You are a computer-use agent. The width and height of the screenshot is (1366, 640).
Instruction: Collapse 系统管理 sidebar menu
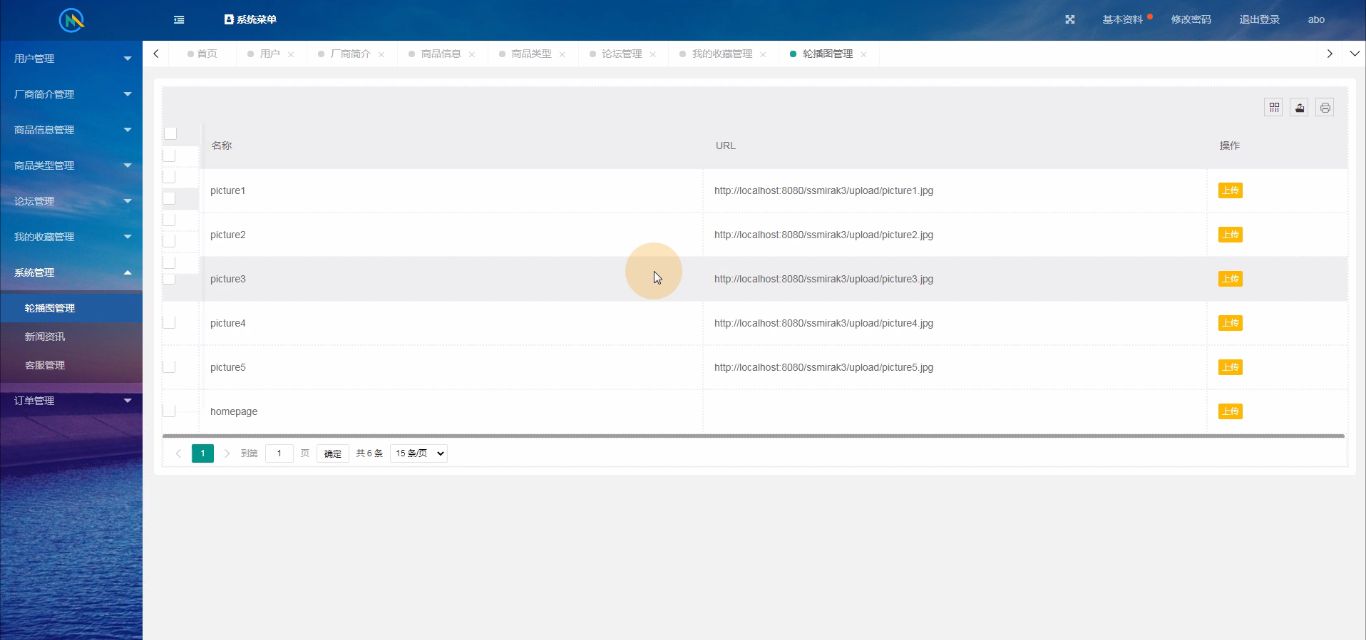pyautogui.click(x=71, y=272)
